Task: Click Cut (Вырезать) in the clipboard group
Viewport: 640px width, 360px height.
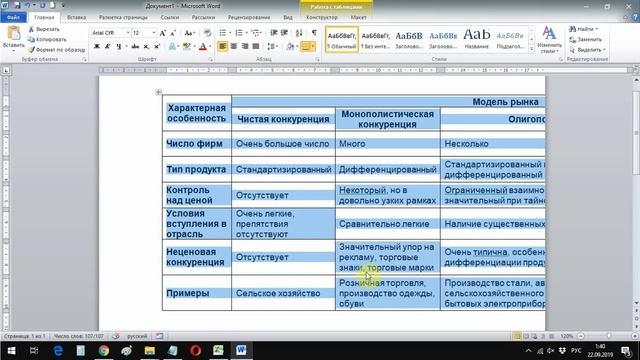Action: 44,29
